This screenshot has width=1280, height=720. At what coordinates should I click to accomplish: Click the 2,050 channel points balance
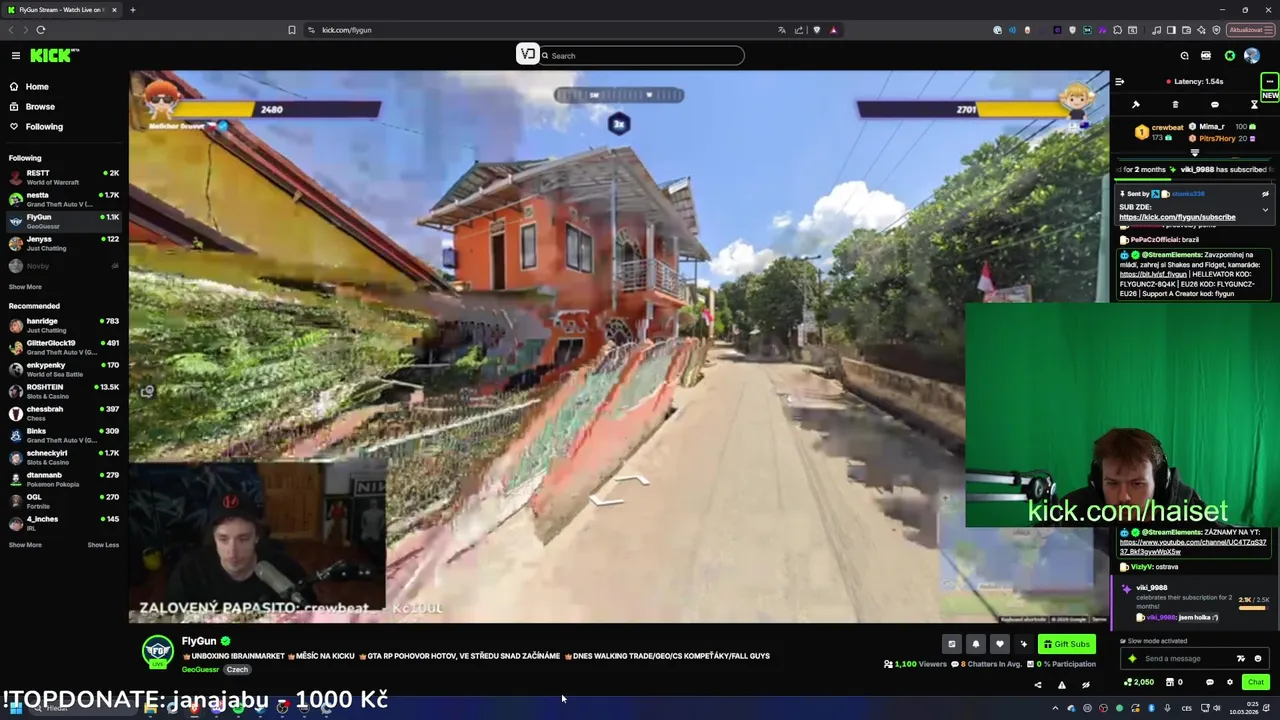click(x=1139, y=682)
